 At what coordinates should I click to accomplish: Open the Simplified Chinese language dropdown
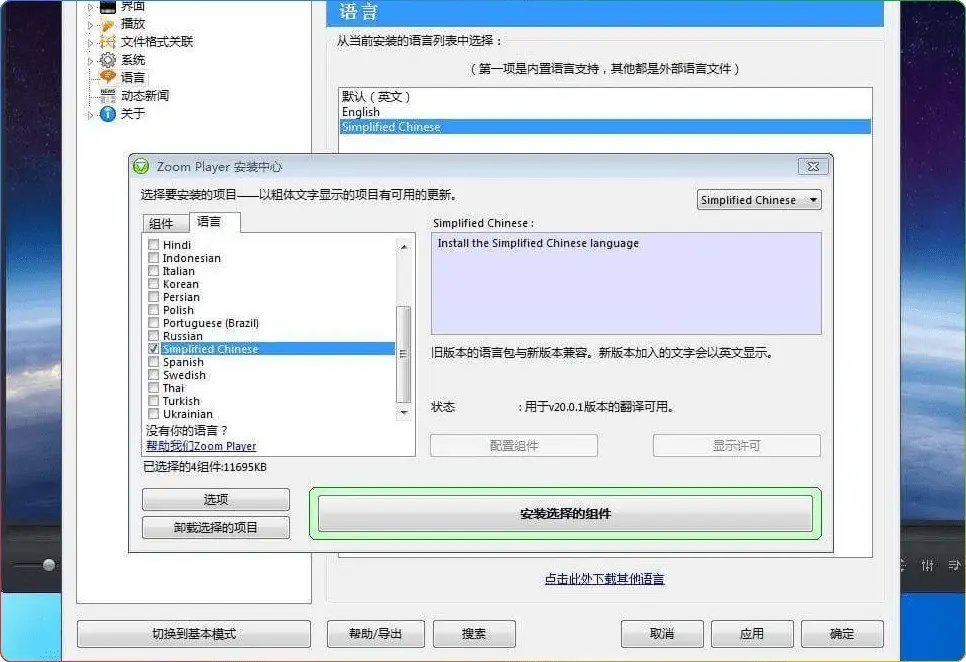759,200
